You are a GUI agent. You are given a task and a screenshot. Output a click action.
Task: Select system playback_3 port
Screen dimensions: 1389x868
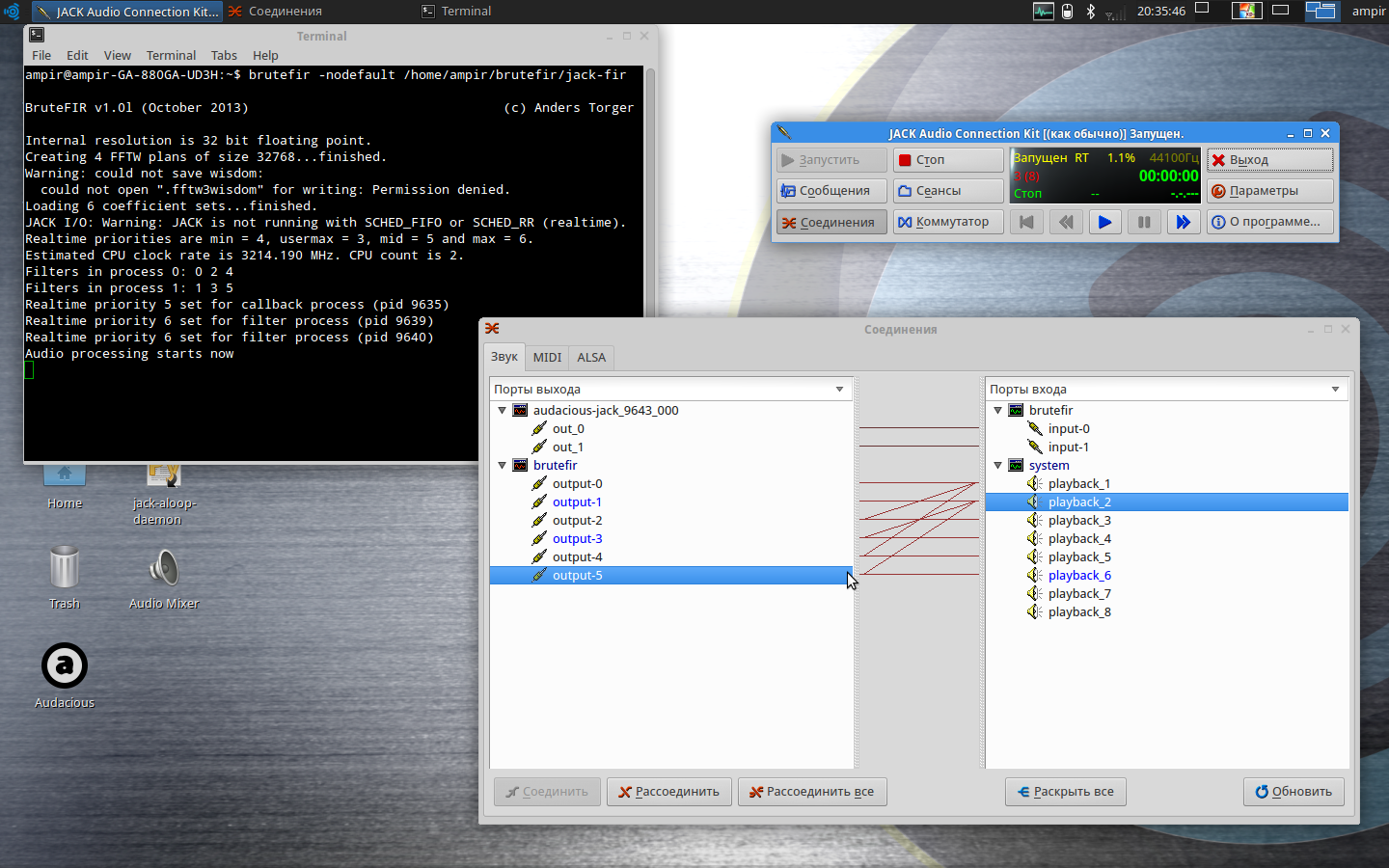pos(1078,520)
